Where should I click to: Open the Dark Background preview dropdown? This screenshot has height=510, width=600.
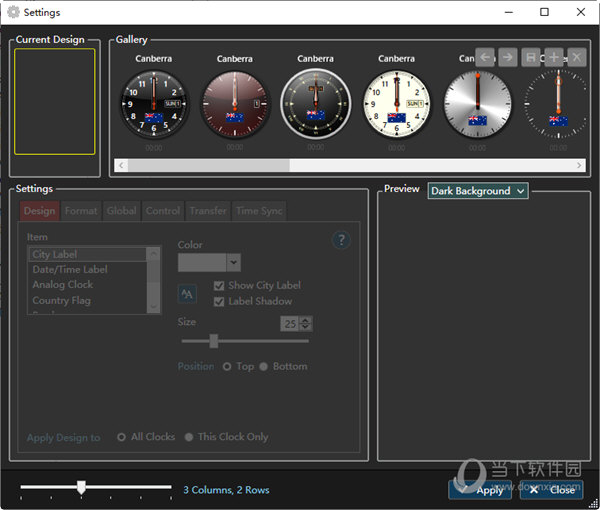click(477, 191)
